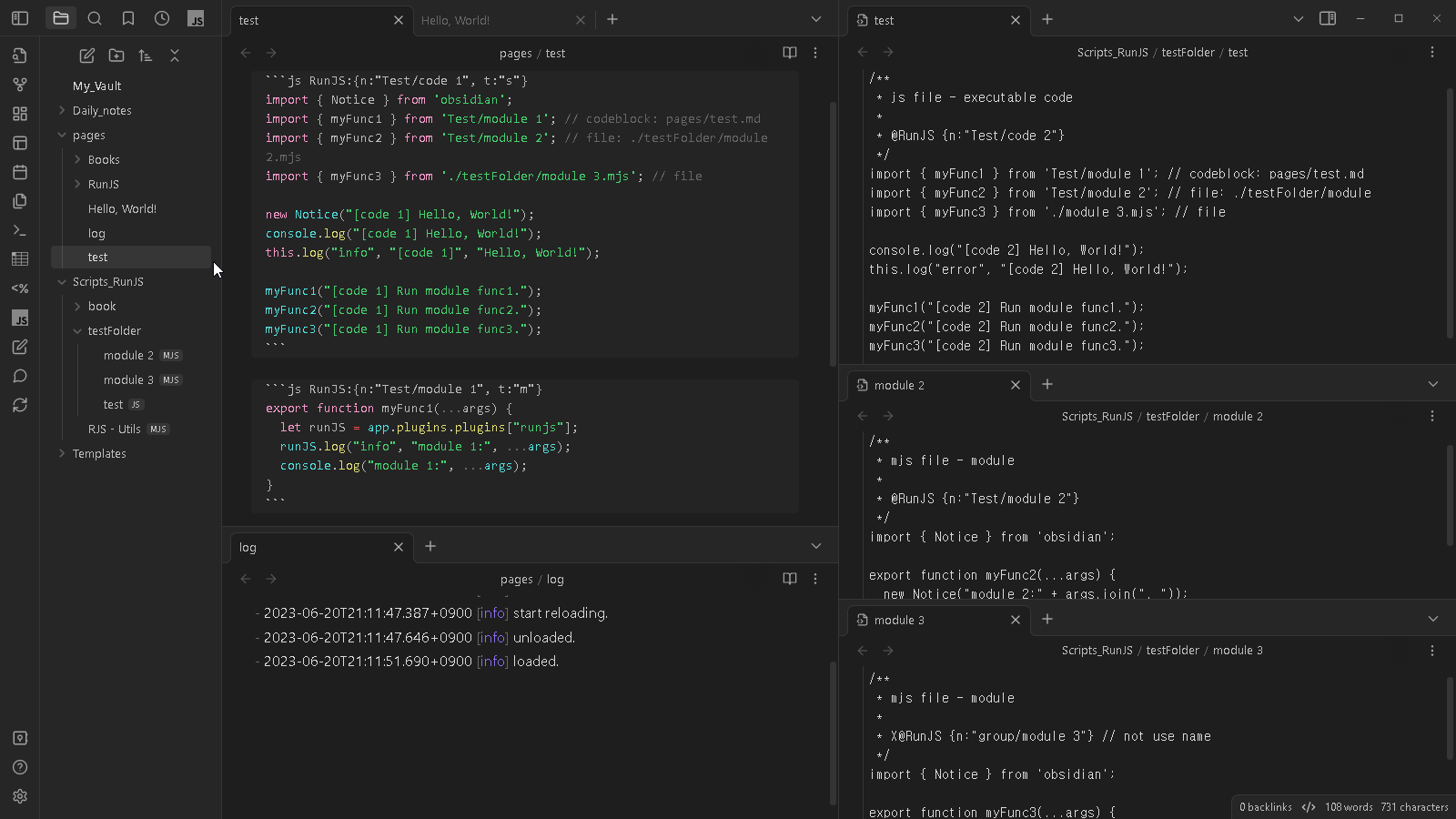1456x819 pixels.
Task: Create a new note in explorer
Action: 87,56
